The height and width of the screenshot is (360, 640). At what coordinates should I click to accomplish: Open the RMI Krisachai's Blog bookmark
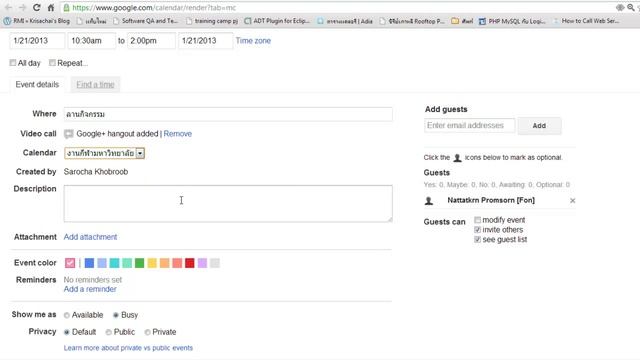click(37, 21)
